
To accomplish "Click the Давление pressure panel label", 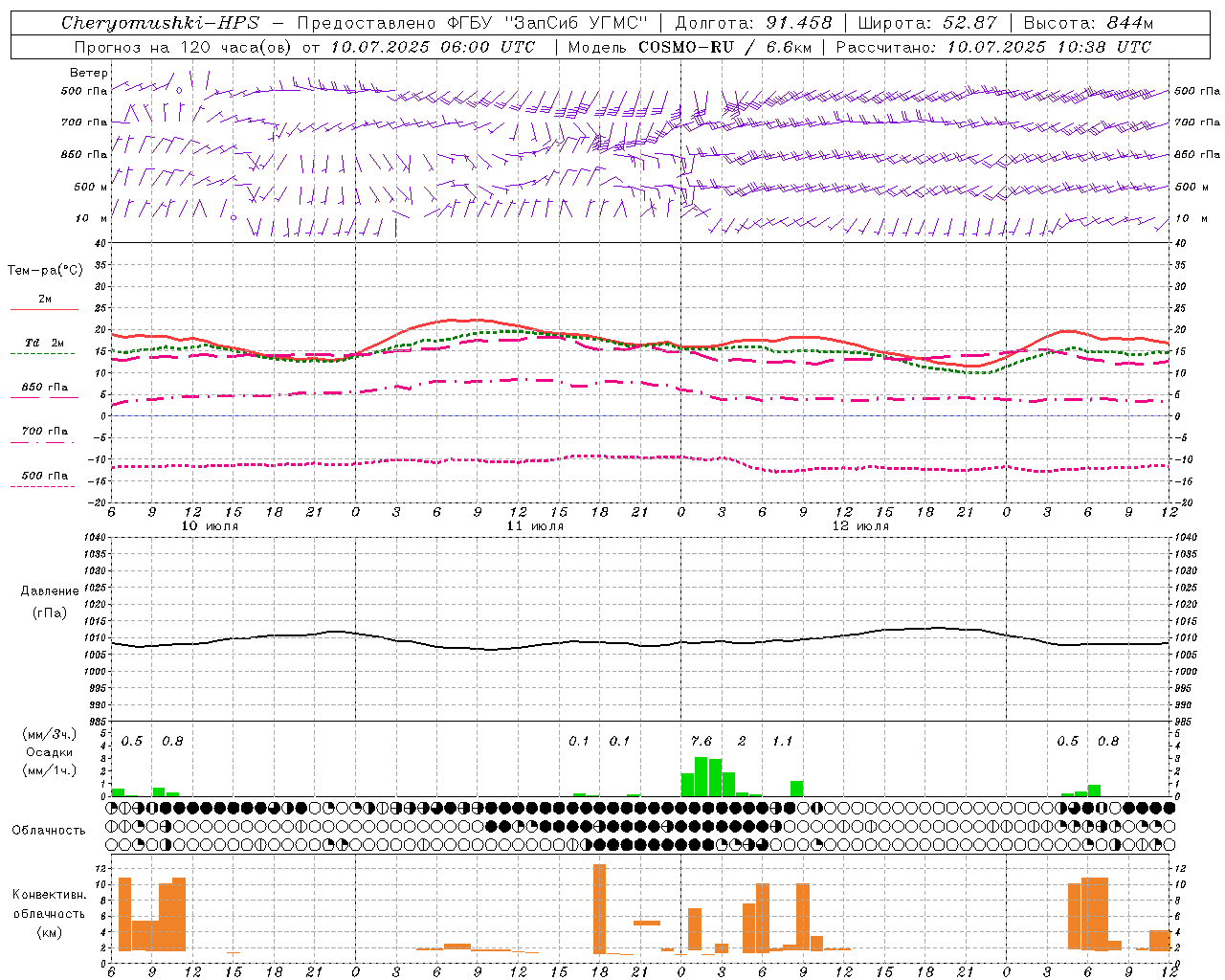I will (x=50, y=591).
